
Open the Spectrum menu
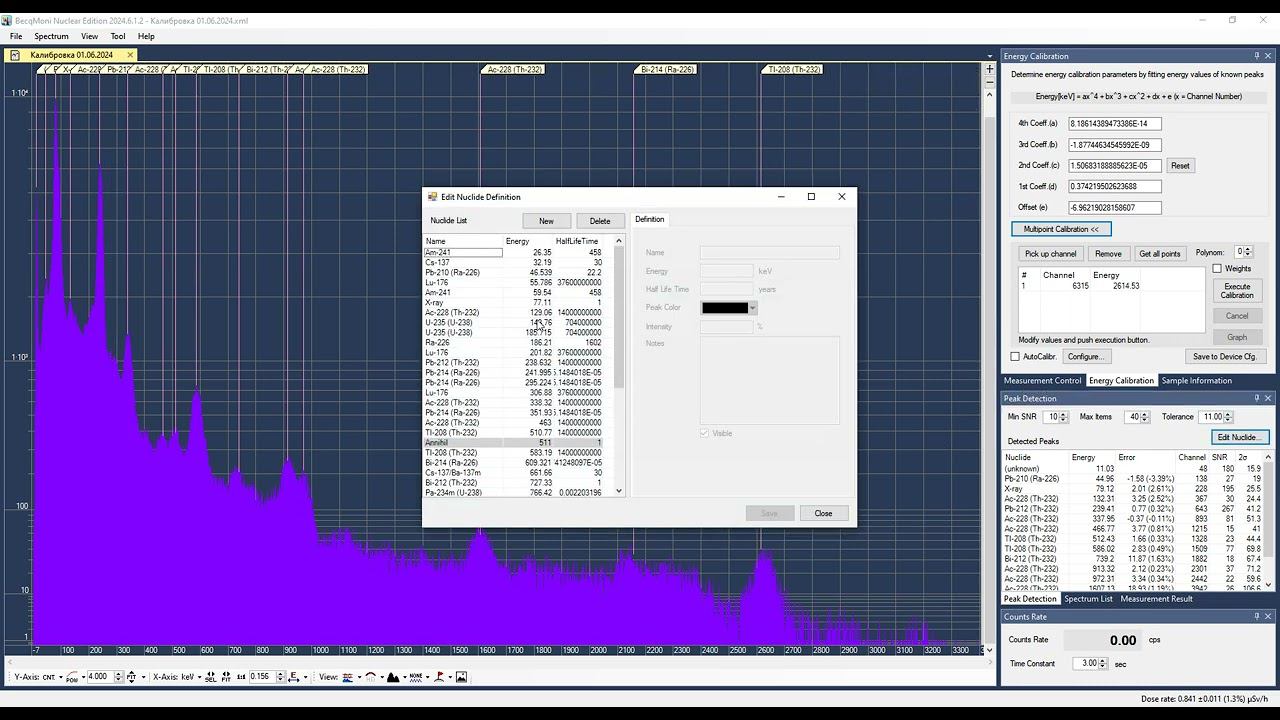point(51,36)
